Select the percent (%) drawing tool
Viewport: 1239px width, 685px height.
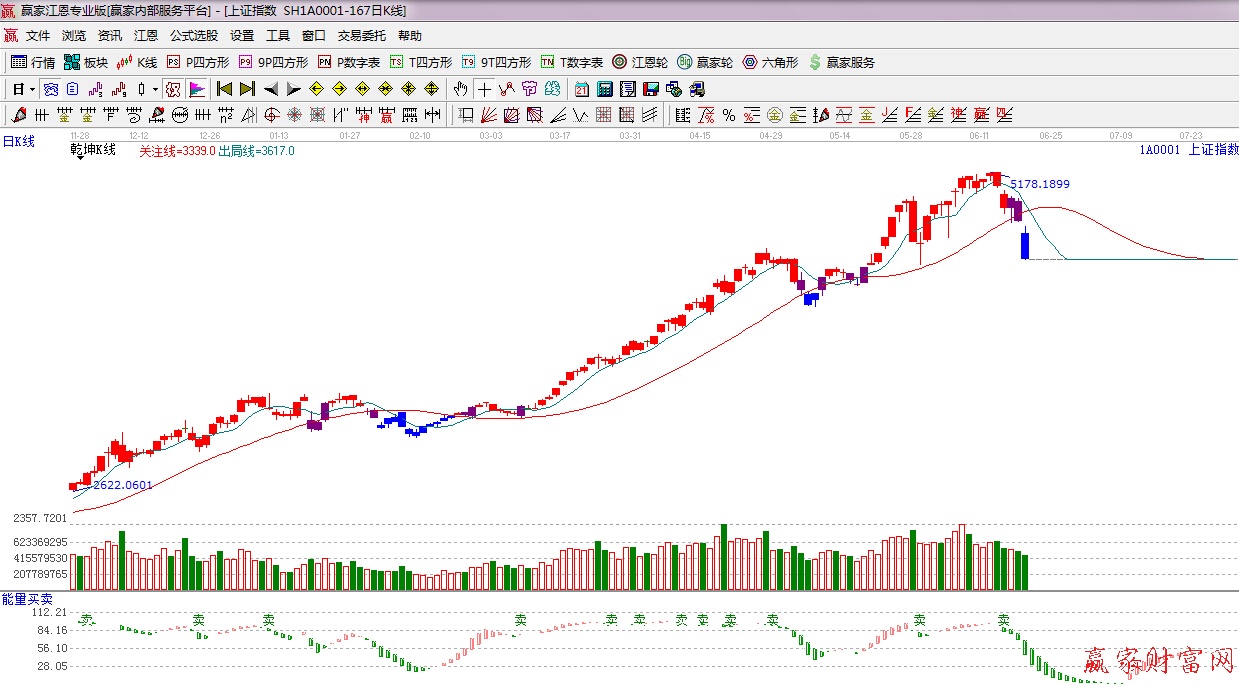728,115
